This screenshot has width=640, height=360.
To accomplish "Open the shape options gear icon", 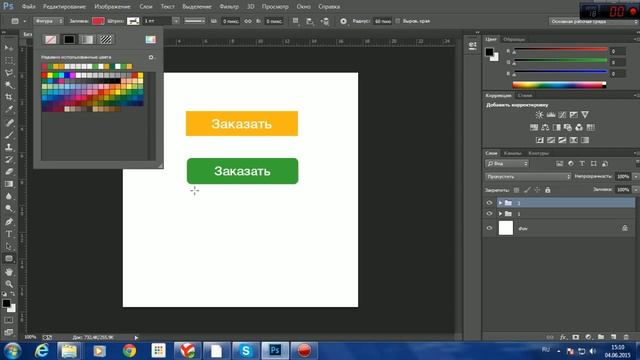I will coord(343,21).
